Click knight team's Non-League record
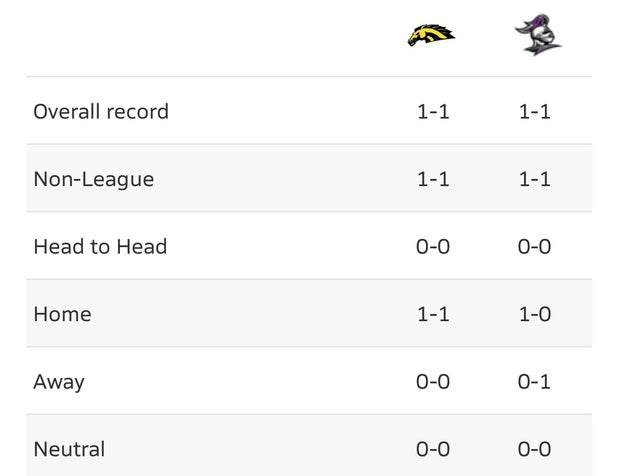The image size is (618, 476). pos(534,179)
